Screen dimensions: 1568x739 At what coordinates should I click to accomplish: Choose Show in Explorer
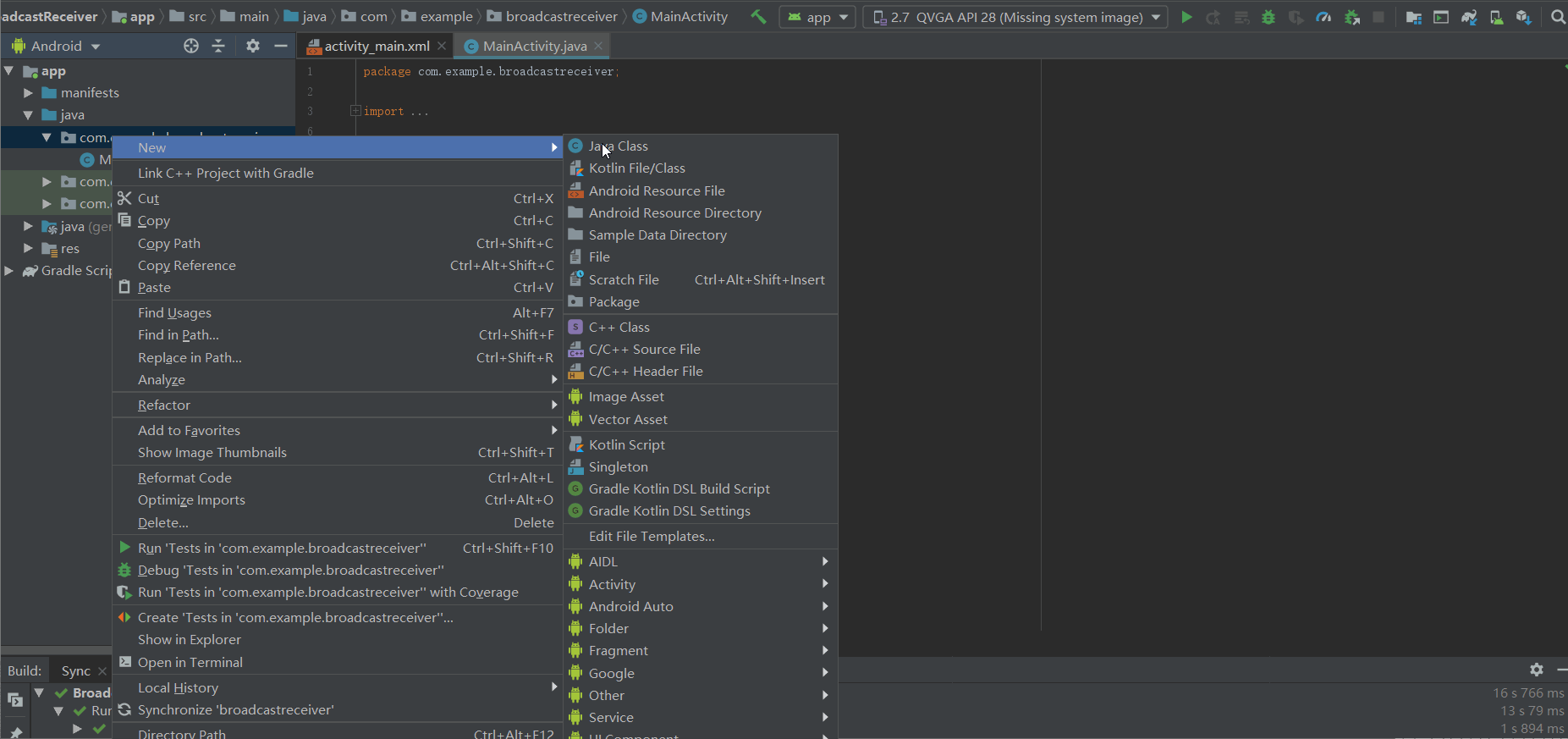pos(338,639)
